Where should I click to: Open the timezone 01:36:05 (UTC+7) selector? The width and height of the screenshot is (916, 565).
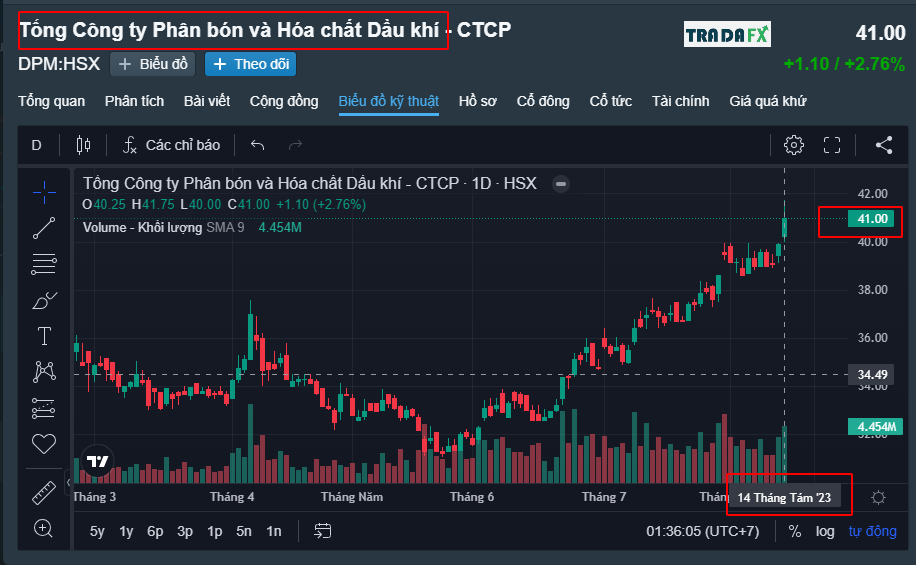[702, 531]
